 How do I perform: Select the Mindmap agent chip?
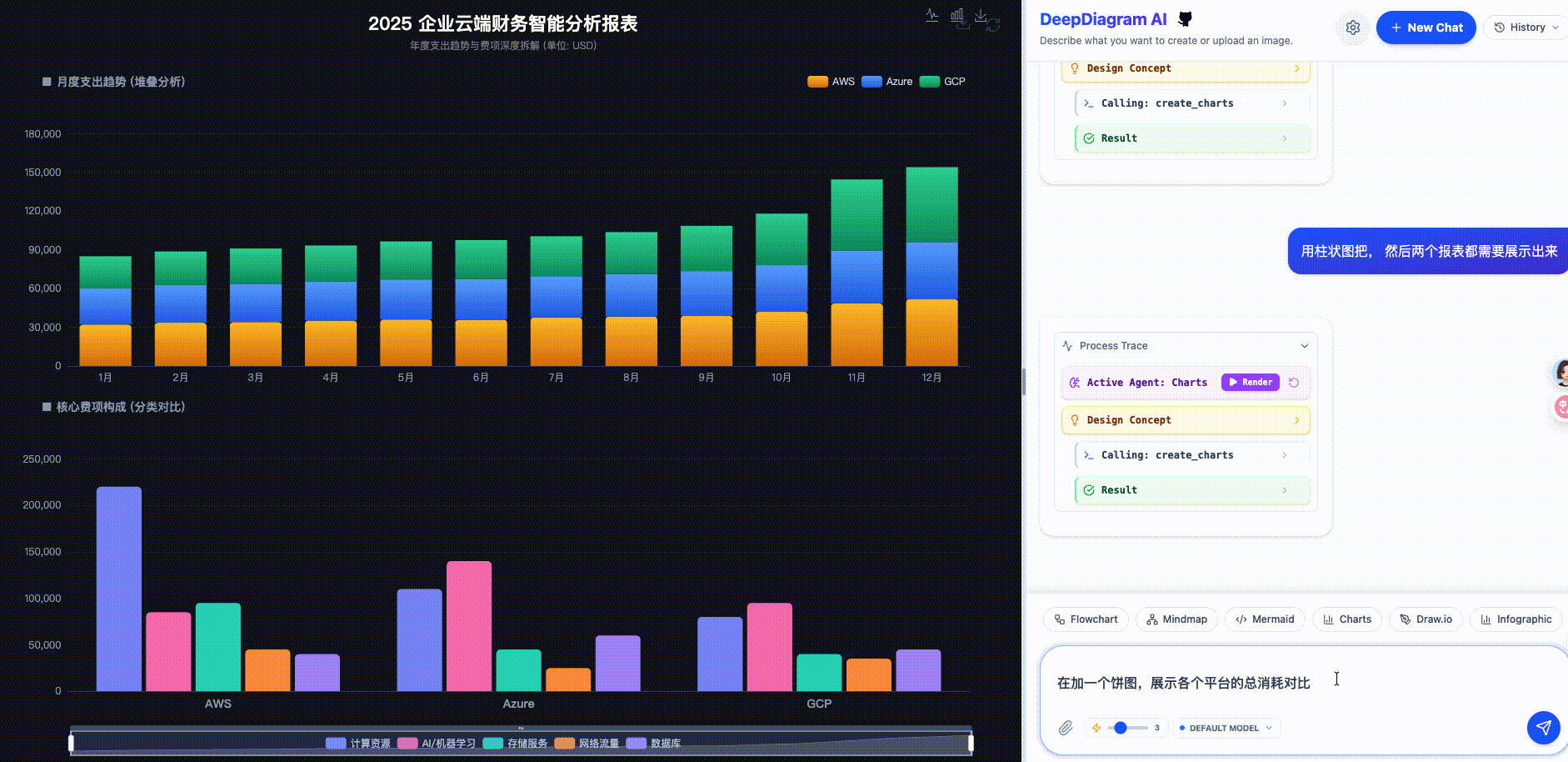point(1176,619)
